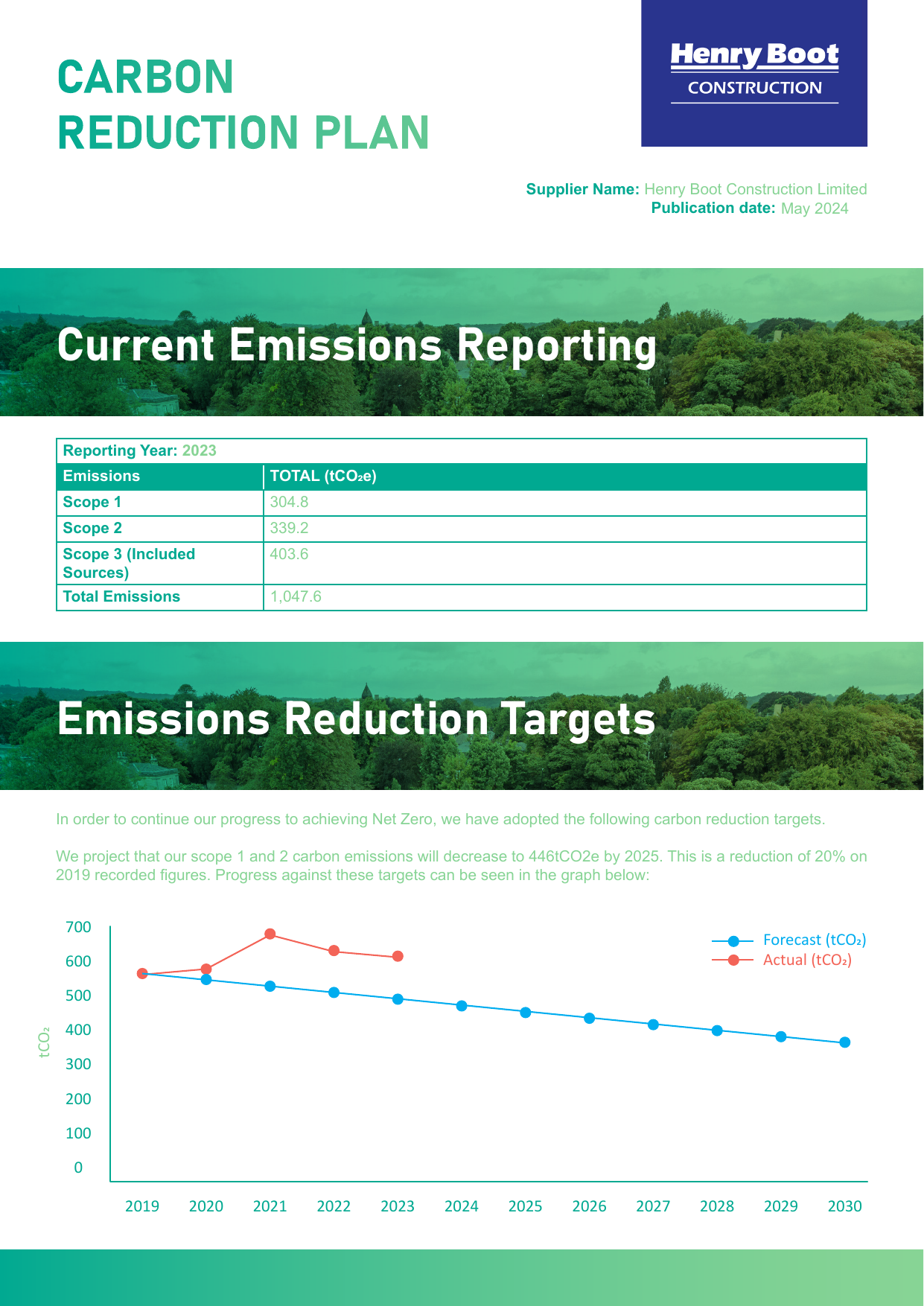Click the blue Forecast point for 2026
The image size is (924, 1306).
click(x=590, y=1019)
